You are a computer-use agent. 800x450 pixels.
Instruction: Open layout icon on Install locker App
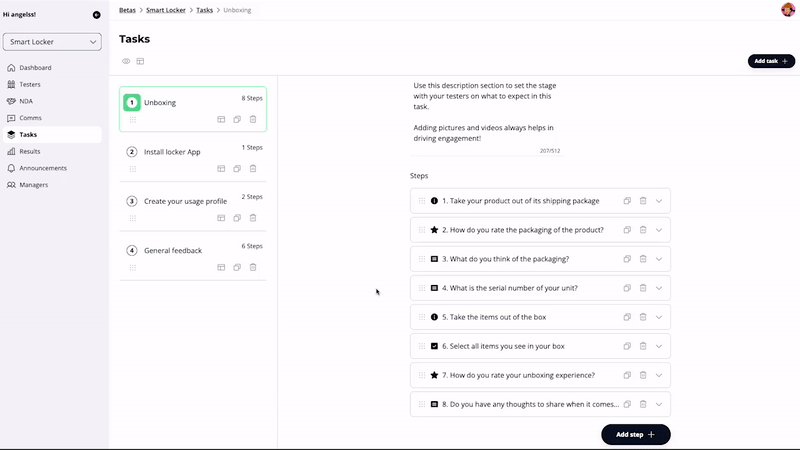click(221, 169)
